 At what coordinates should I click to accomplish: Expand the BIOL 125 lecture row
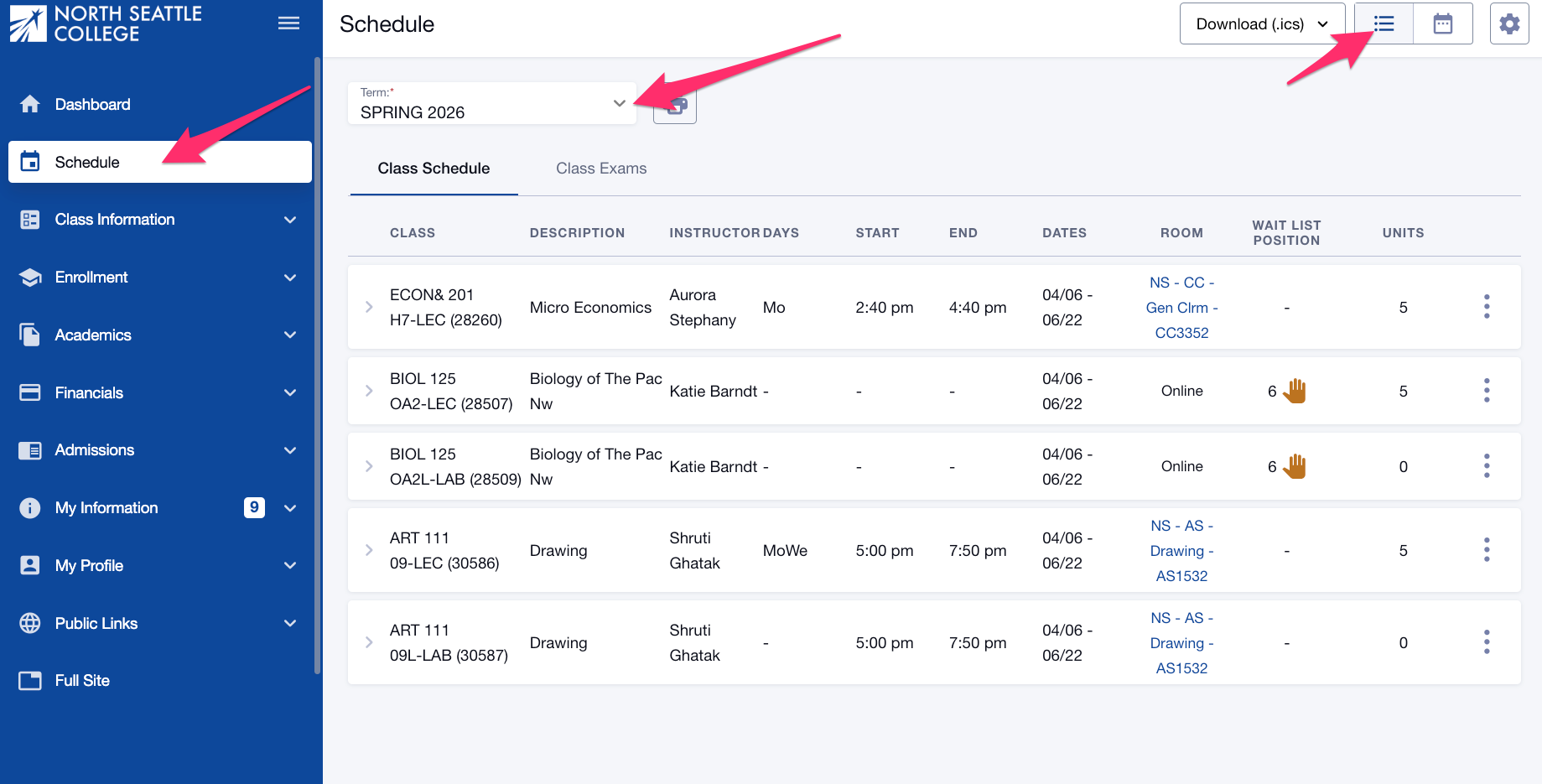(369, 391)
